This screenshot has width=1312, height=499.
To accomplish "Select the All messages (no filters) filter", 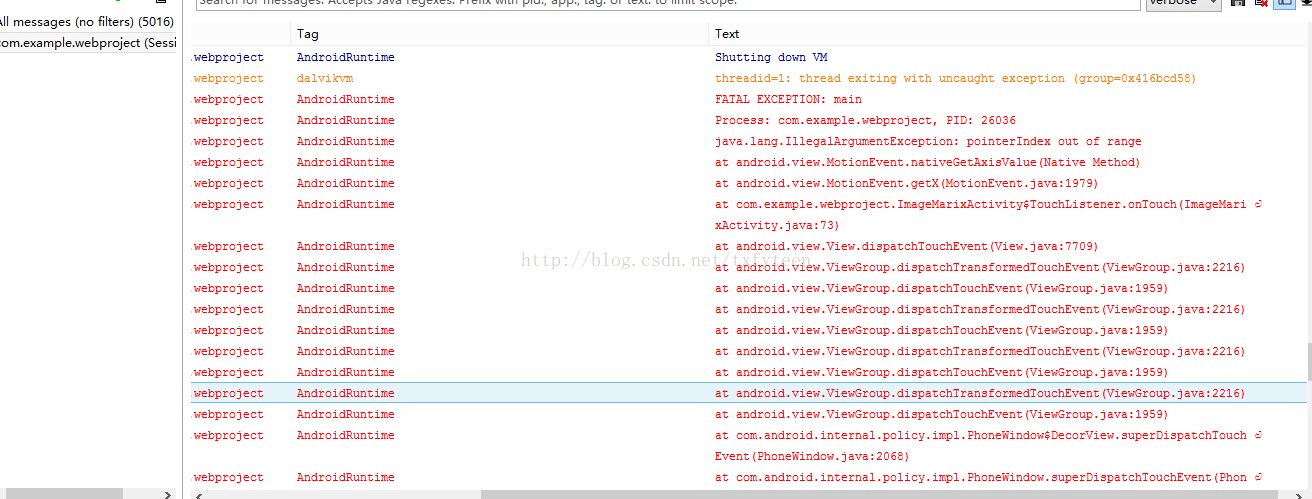I will (x=87, y=22).
